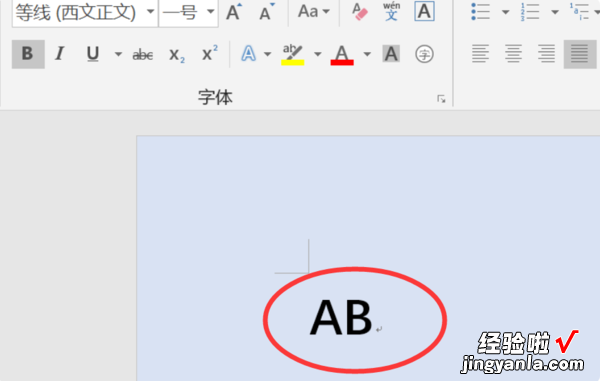Decrease font size with small A
600x381 pixels.
point(266,12)
